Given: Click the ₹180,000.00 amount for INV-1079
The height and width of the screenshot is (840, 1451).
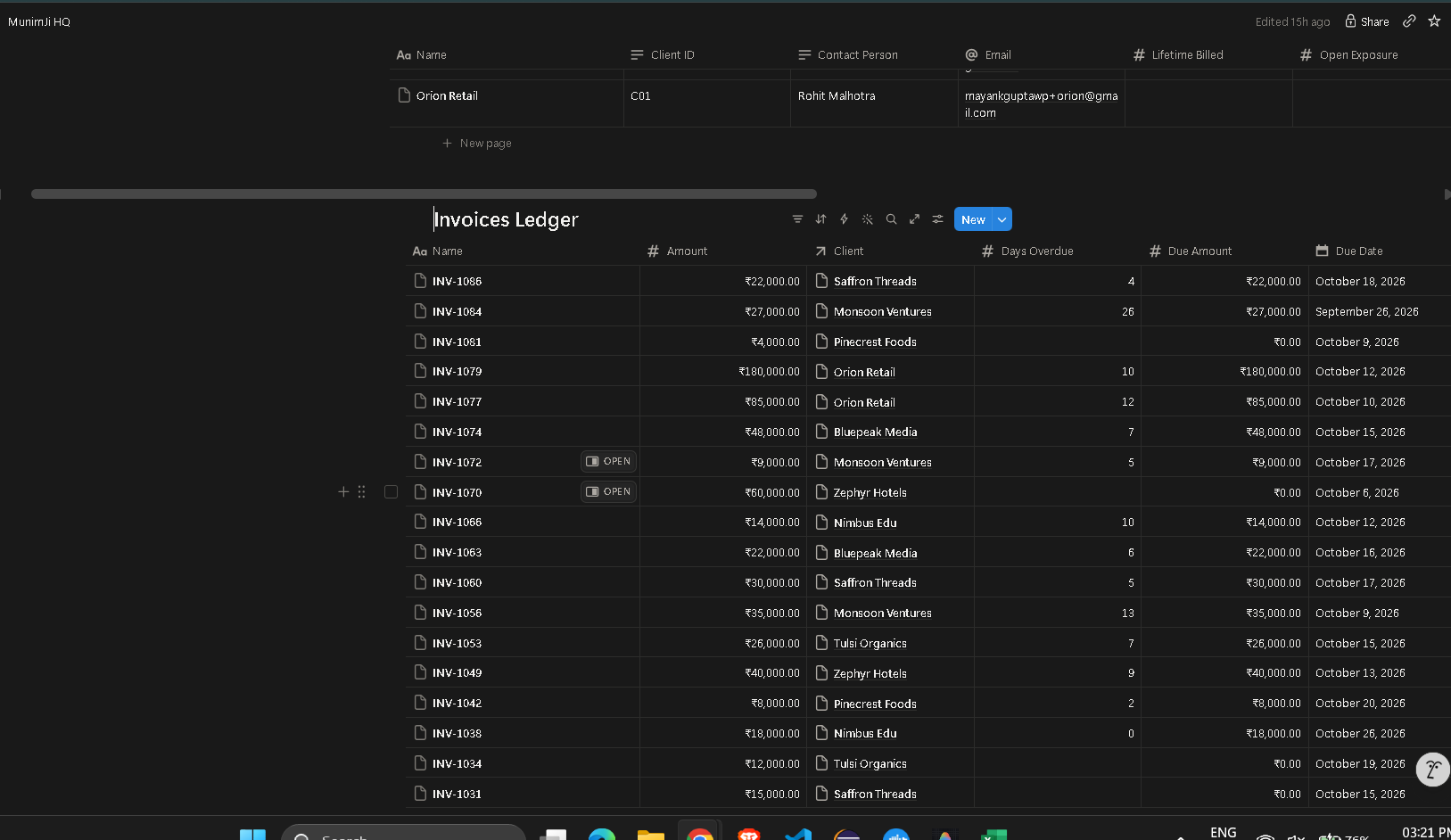Looking at the screenshot, I should [769, 372].
